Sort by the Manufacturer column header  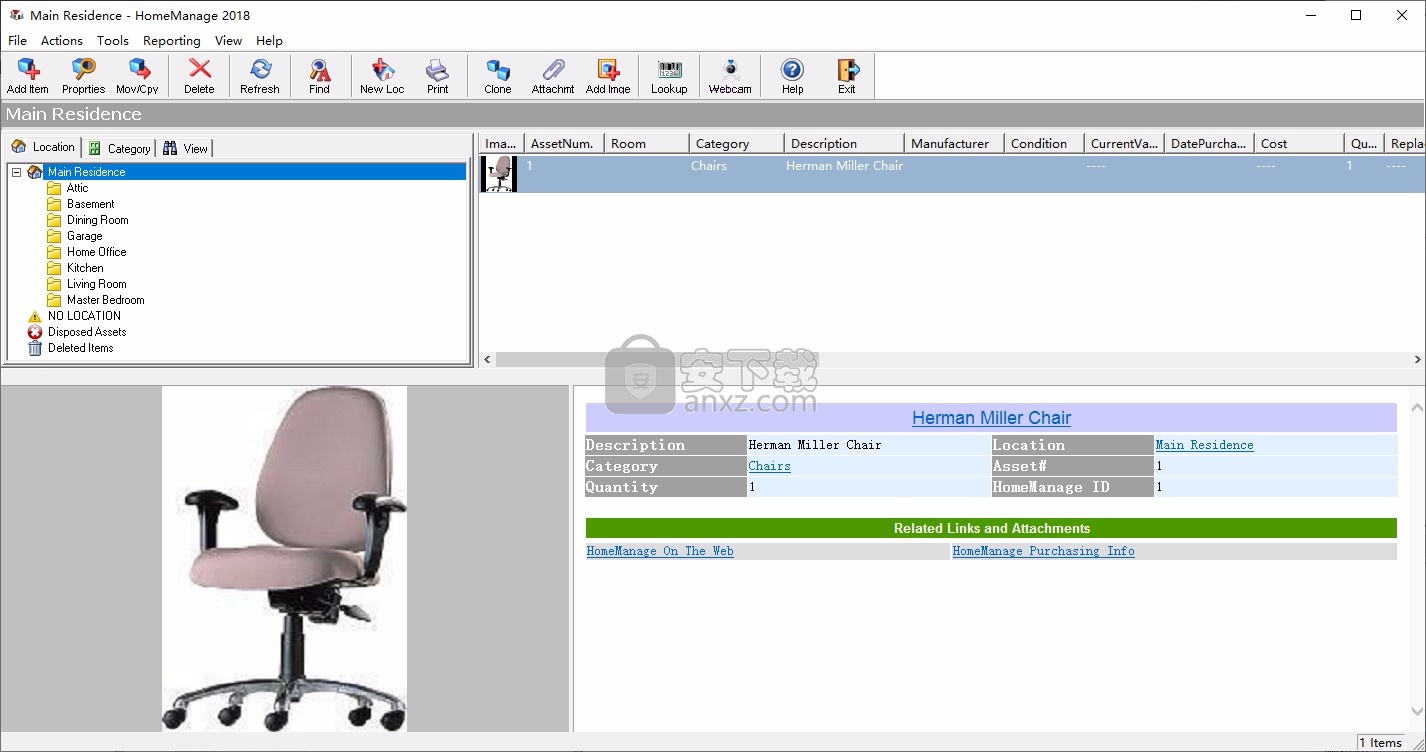pos(954,144)
